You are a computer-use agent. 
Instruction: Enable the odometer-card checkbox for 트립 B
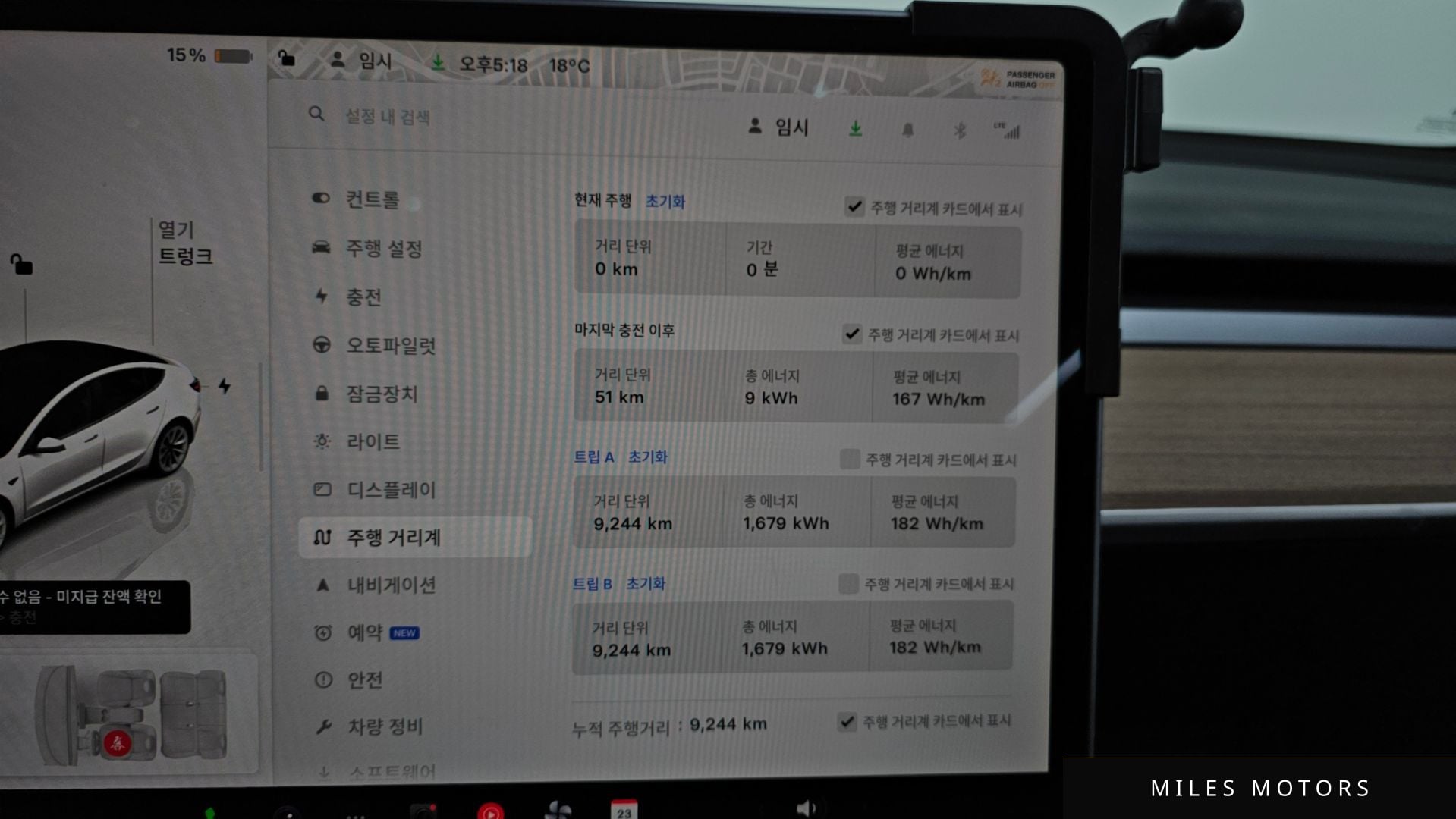(x=848, y=583)
